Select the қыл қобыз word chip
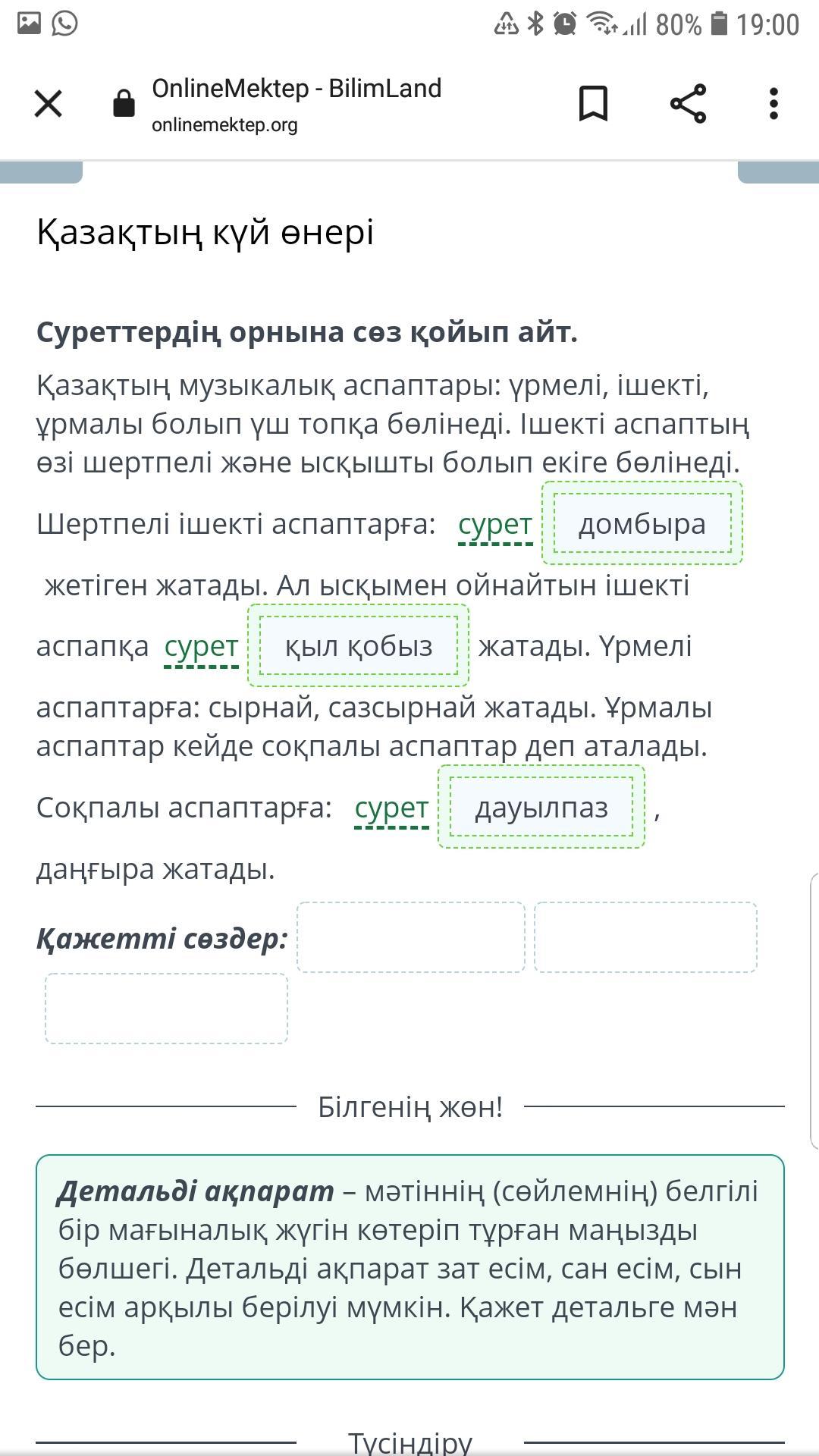819x1456 pixels. coord(359,646)
